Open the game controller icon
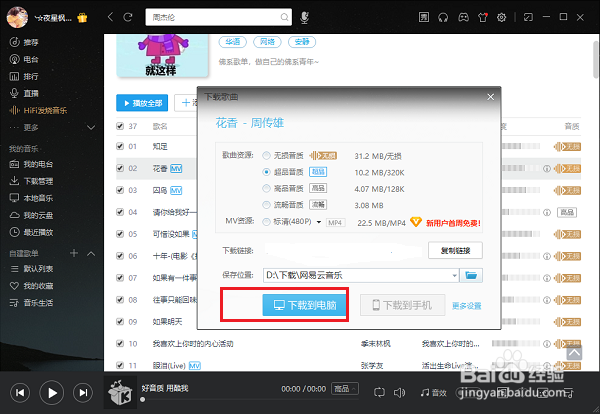The image size is (600, 414). coord(463,17)
